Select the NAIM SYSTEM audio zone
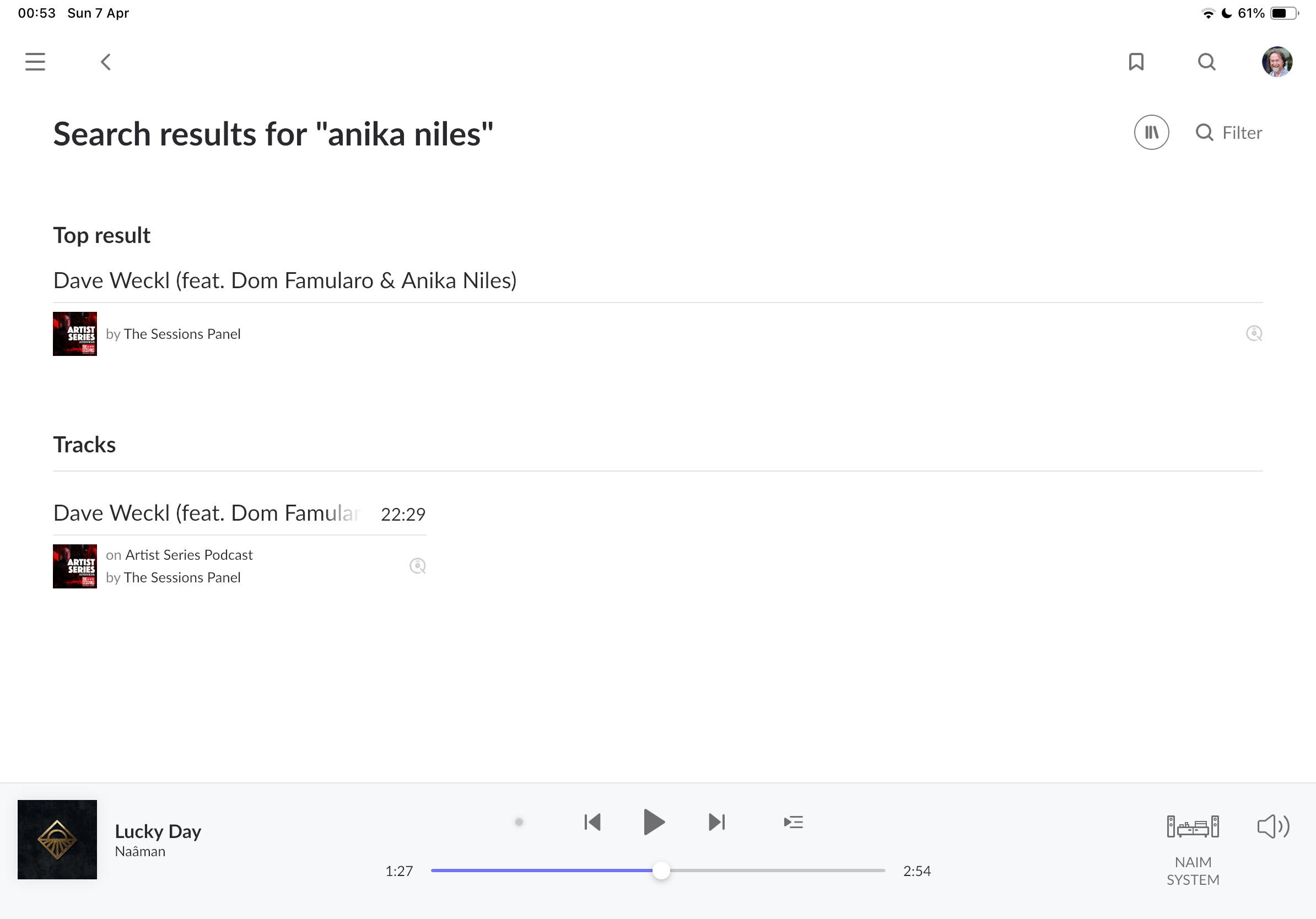 1193,851
